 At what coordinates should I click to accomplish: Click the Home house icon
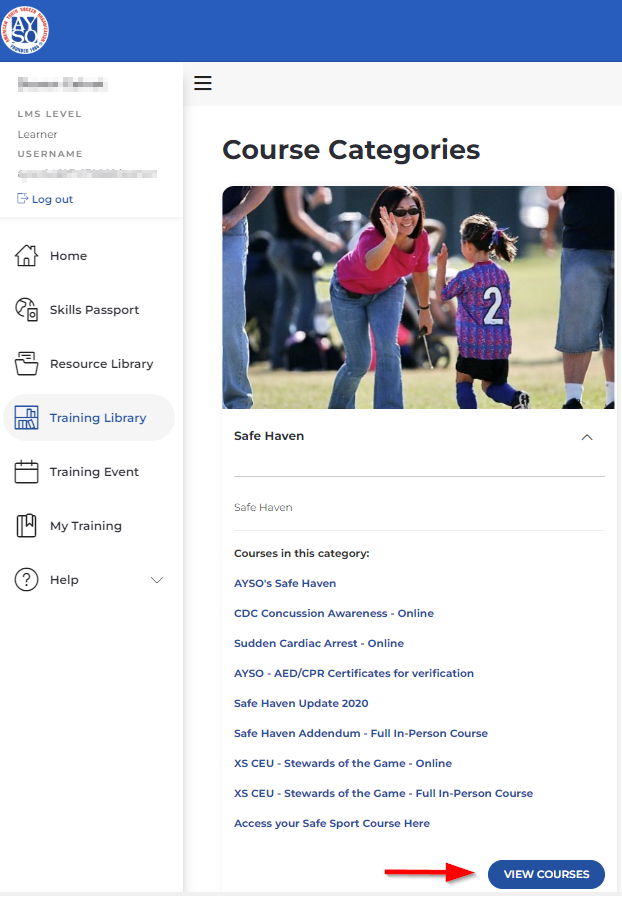click(26, 256)
